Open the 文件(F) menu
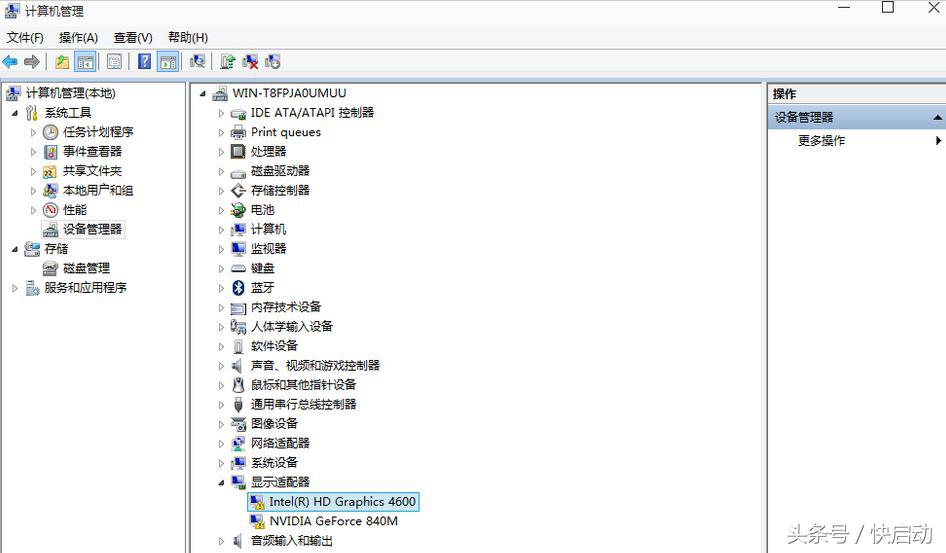 (x=25, y=37)
